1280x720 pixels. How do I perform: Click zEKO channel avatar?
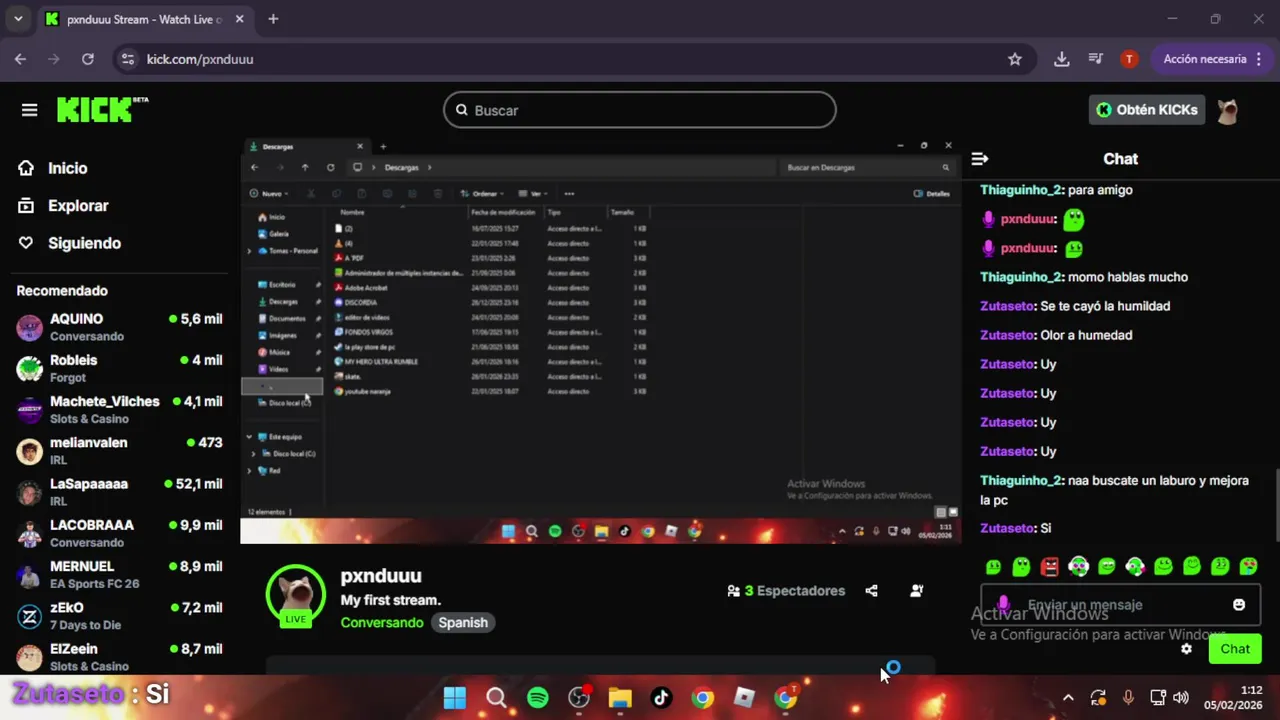coord(30,616)
